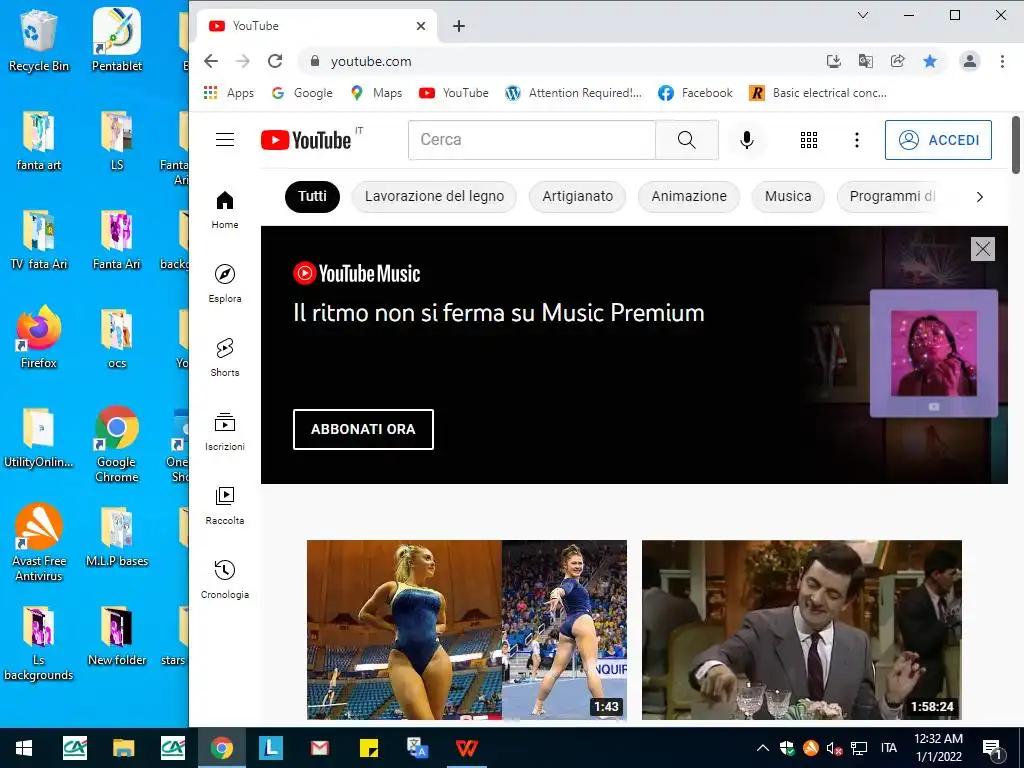
Task: Select the M.L.P bases folder
Action: click(x=116, y=536)
